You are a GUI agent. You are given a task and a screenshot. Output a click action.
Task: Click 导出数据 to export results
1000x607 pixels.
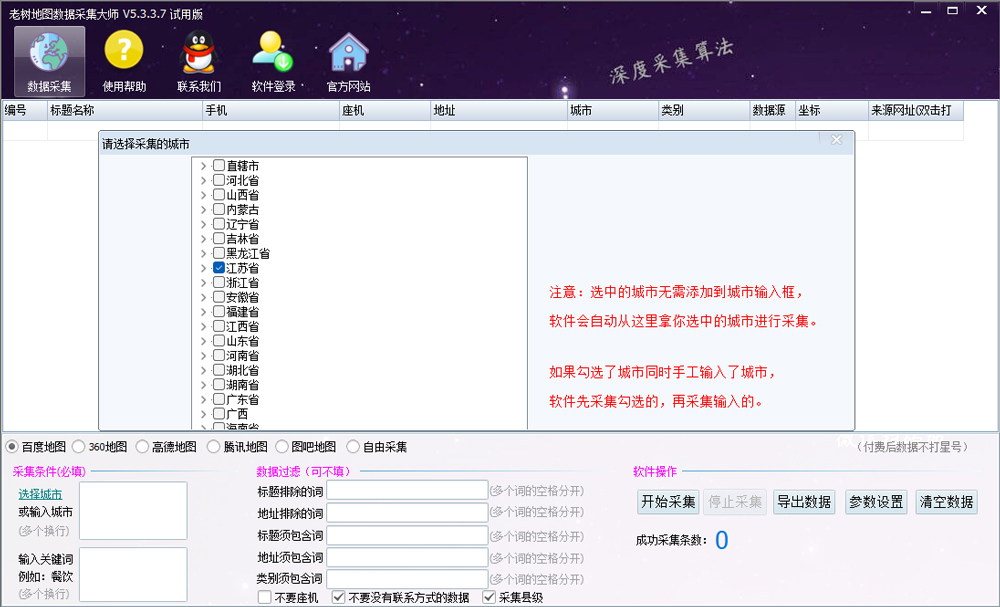pyautogui.click(x=806, y=501)
